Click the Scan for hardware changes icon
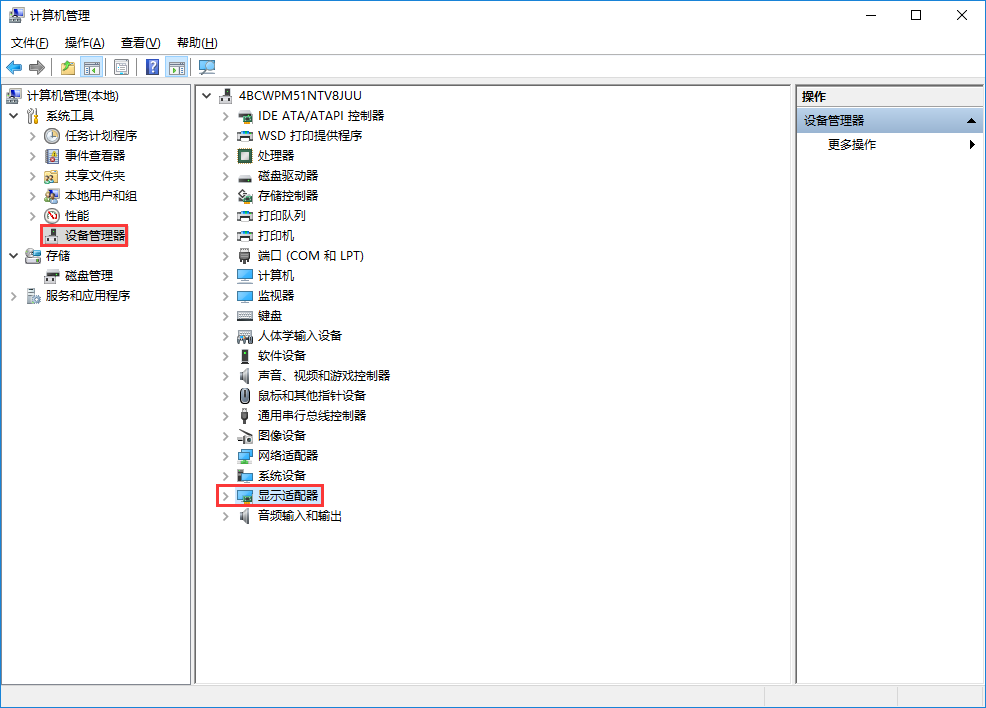The width and height of the screenshot is (986, 708). click(206, 67)
